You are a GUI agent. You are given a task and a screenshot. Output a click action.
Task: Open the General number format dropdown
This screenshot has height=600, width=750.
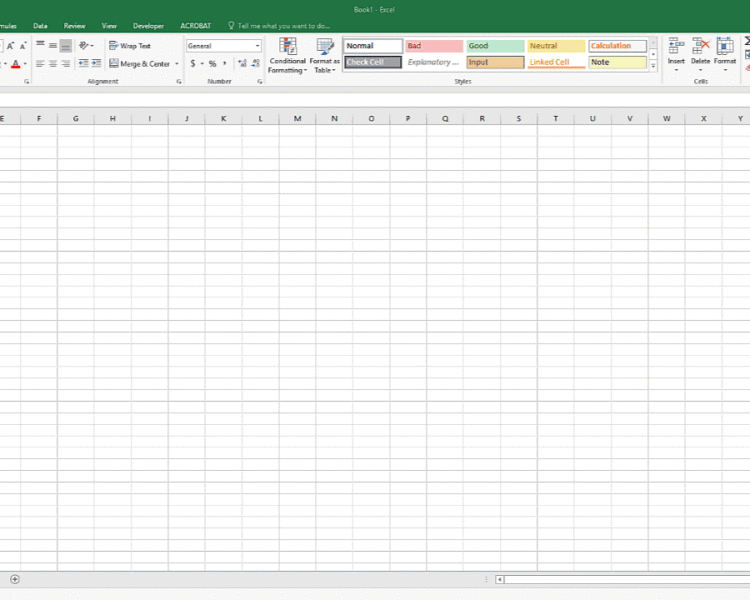coord(257,46)
